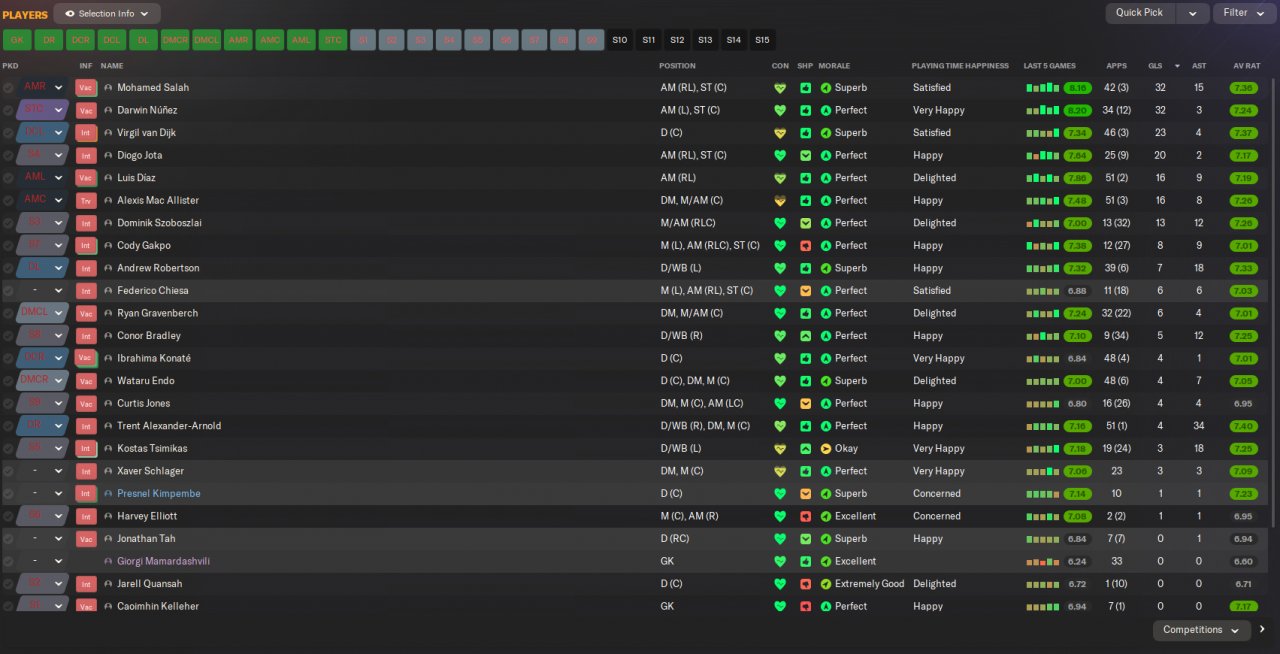
Task: Click Wataru Endo's Vac status icon
Action: click(x=86, y=380)
